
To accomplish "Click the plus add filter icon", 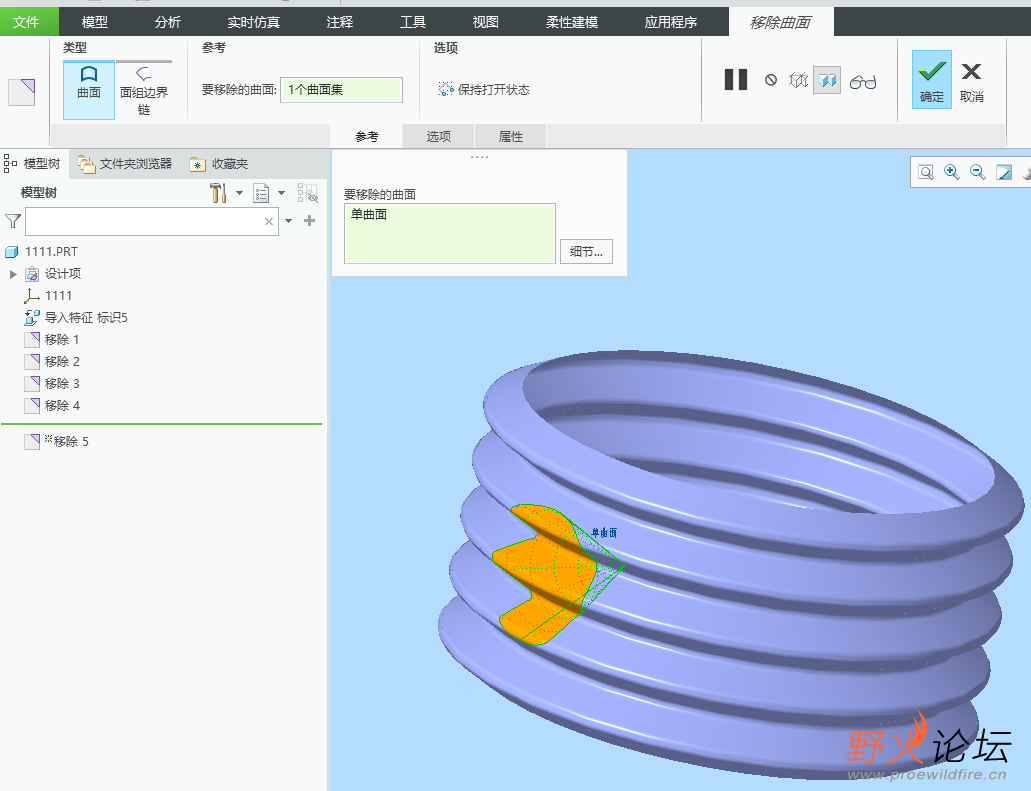I will [310, 220].
